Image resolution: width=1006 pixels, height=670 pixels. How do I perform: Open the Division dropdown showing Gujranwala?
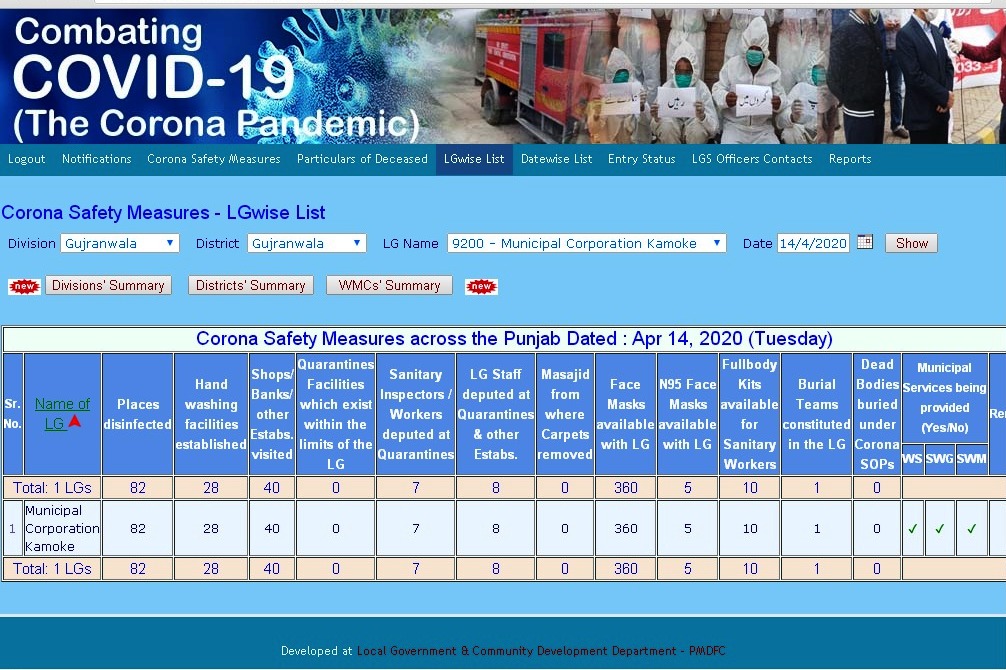[x=120, y=243]
